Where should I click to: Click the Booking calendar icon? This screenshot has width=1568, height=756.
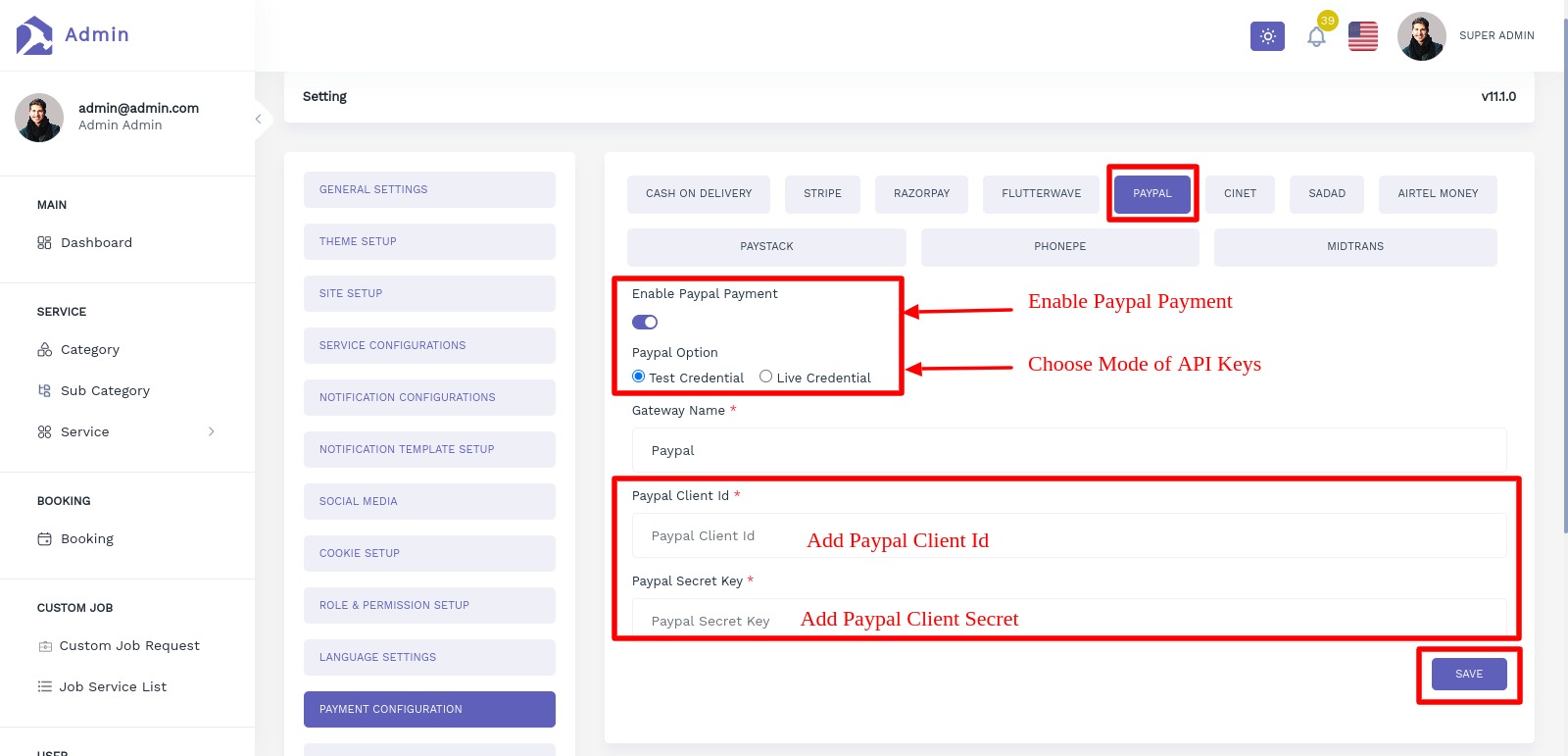coord(44,538)
